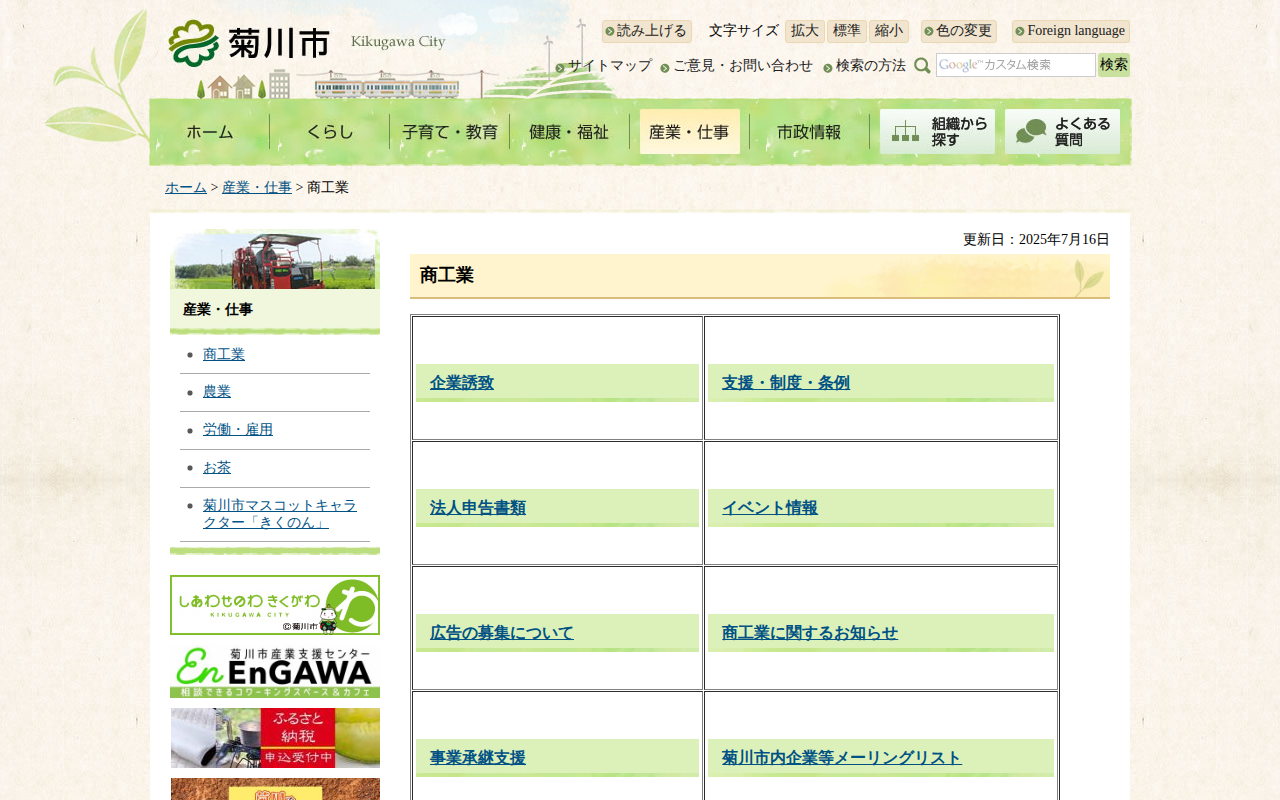Go to 産業・仕事 in the breadcrumb
Screen dimensions: 1280x800
[x=257, y=188]
